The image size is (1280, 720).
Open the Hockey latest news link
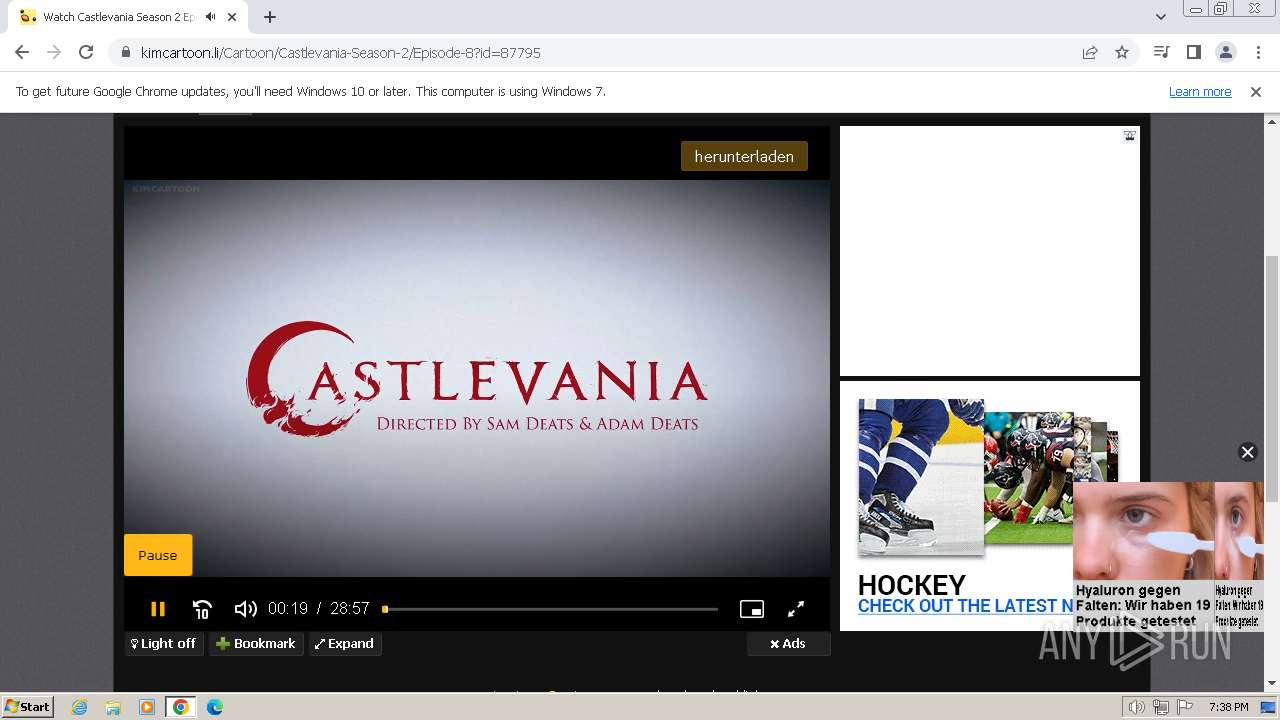click(x=965, y=605)
